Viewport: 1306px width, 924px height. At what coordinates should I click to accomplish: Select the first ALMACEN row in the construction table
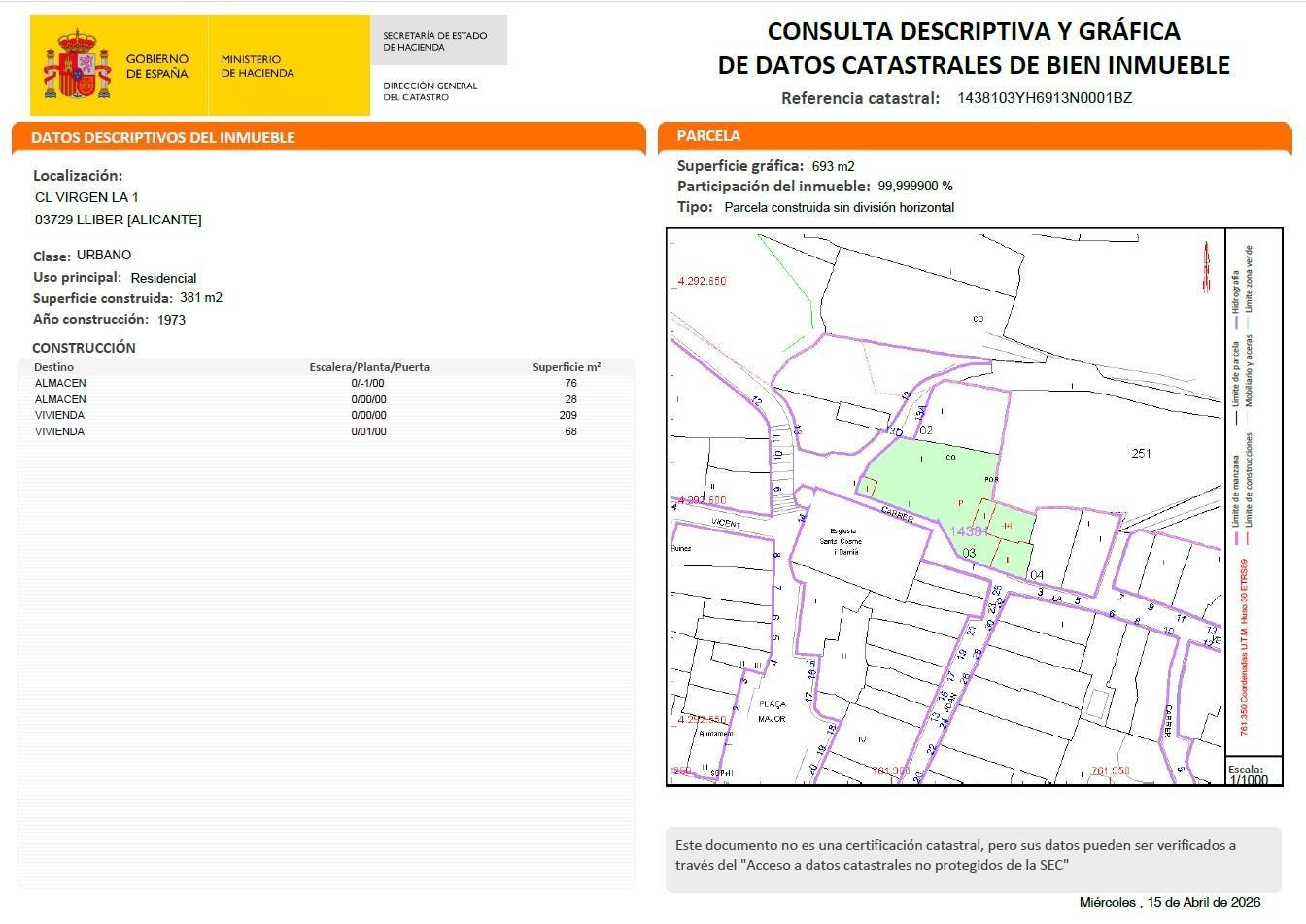coord(292,383)
